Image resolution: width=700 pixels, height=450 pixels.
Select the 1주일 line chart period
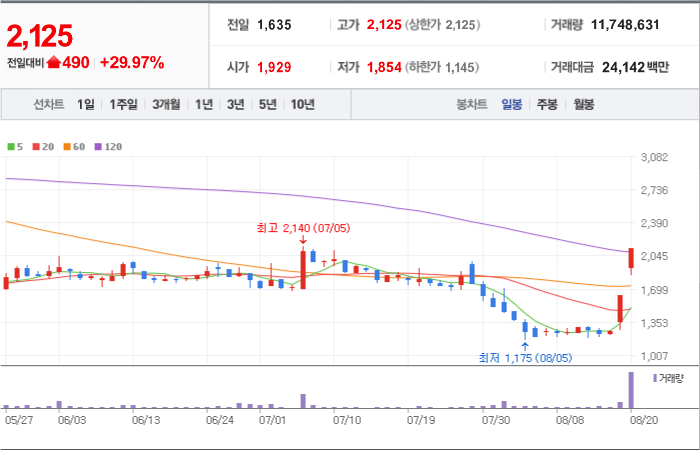[123, 105]
